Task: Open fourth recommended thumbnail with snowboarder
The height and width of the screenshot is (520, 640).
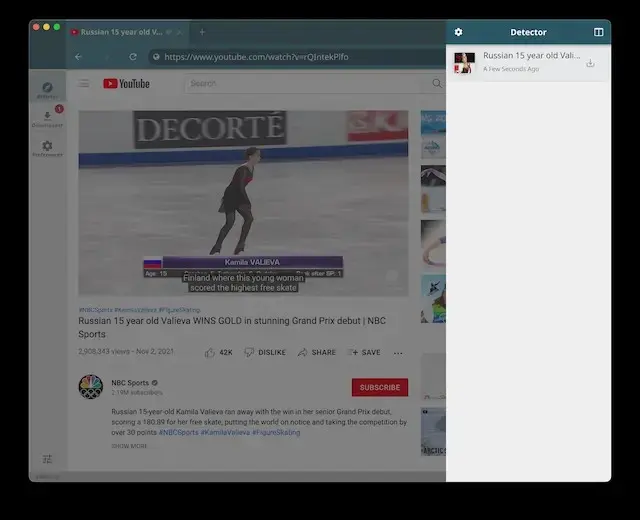Action: point(433,299)
